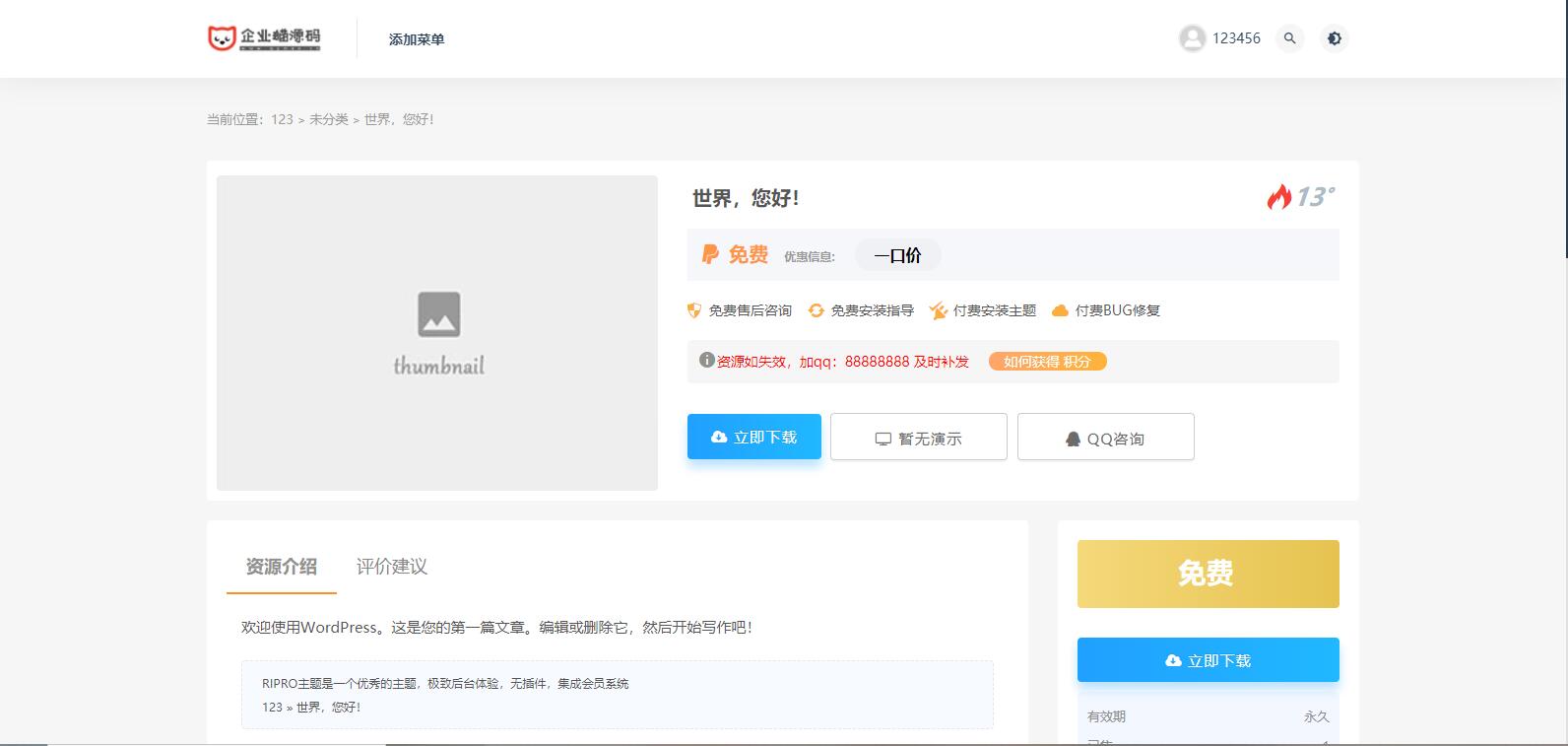Open the QQ咨询 button

coord(1105,438)
